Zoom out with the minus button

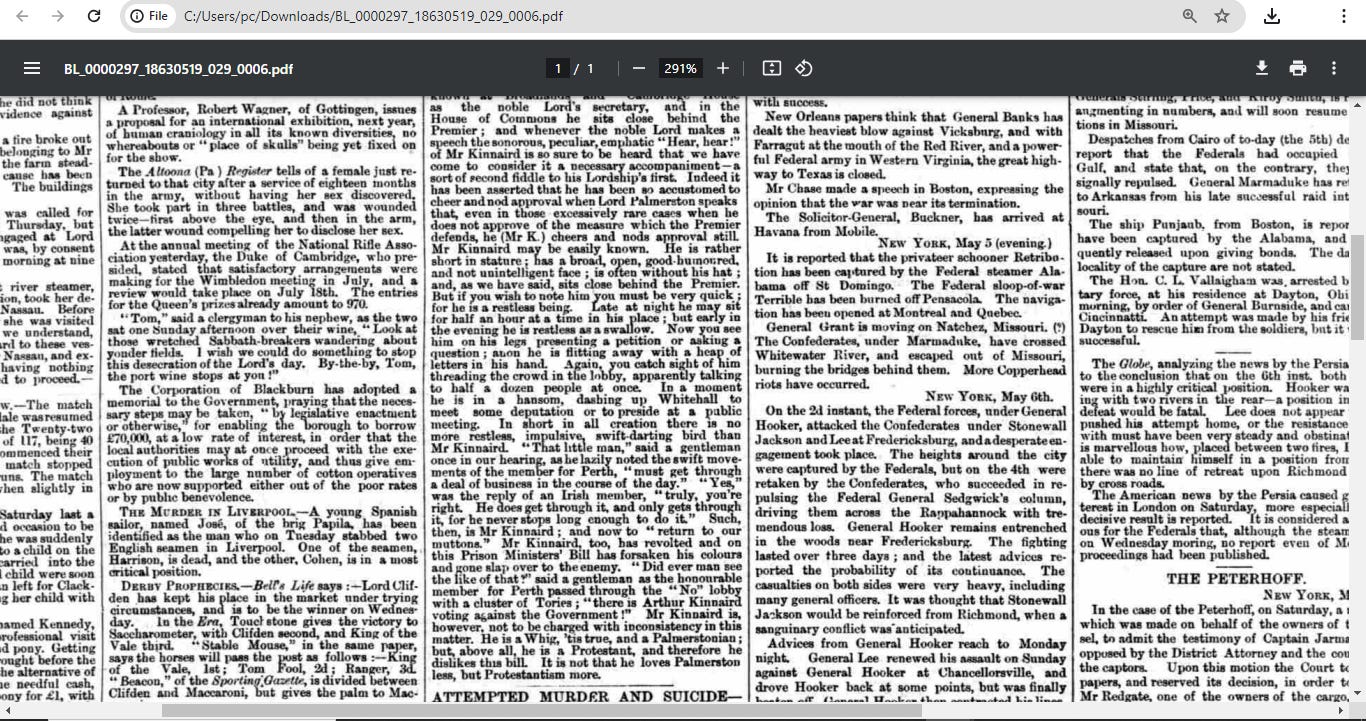639,68
